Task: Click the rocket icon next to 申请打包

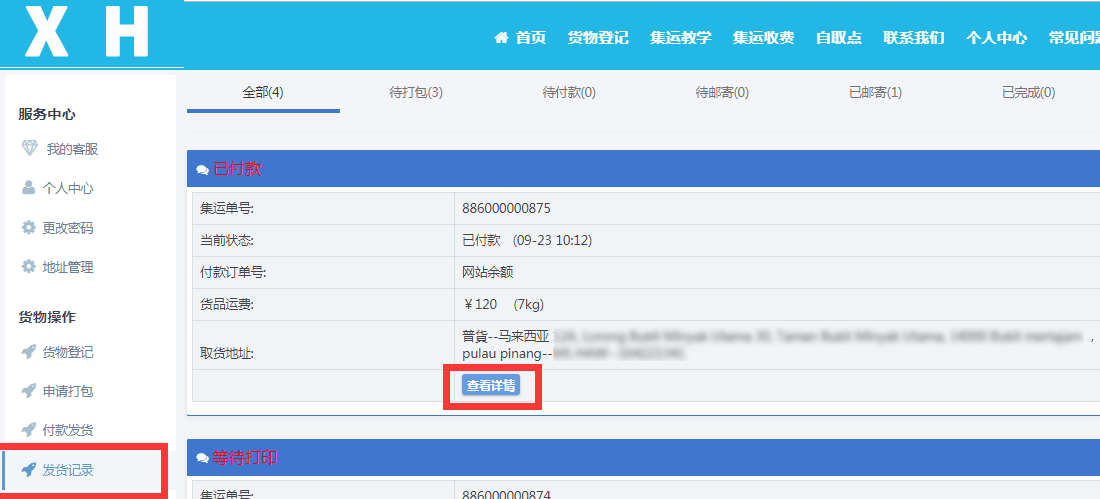Action: pyautogui.click(x=29, y=391)
